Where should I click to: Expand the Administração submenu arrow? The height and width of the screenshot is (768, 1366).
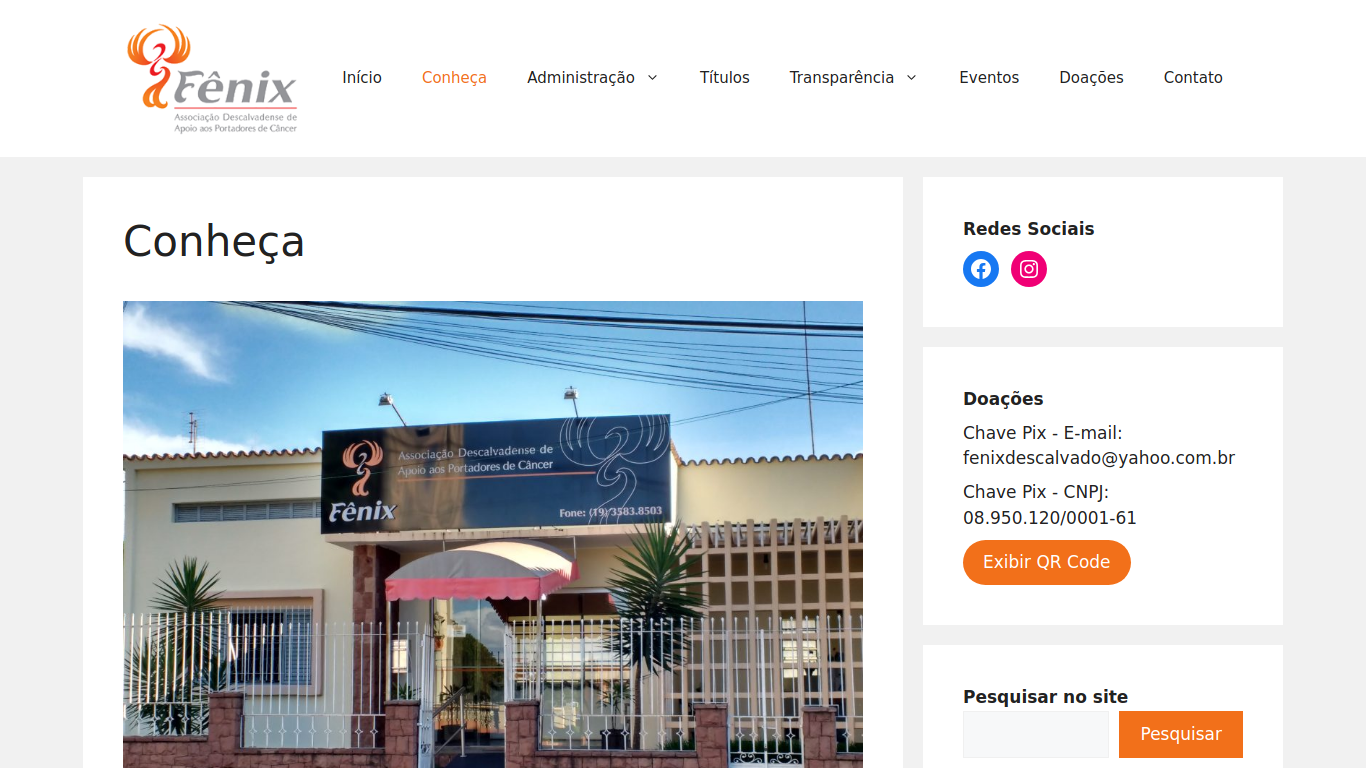(x=652, y=78)
